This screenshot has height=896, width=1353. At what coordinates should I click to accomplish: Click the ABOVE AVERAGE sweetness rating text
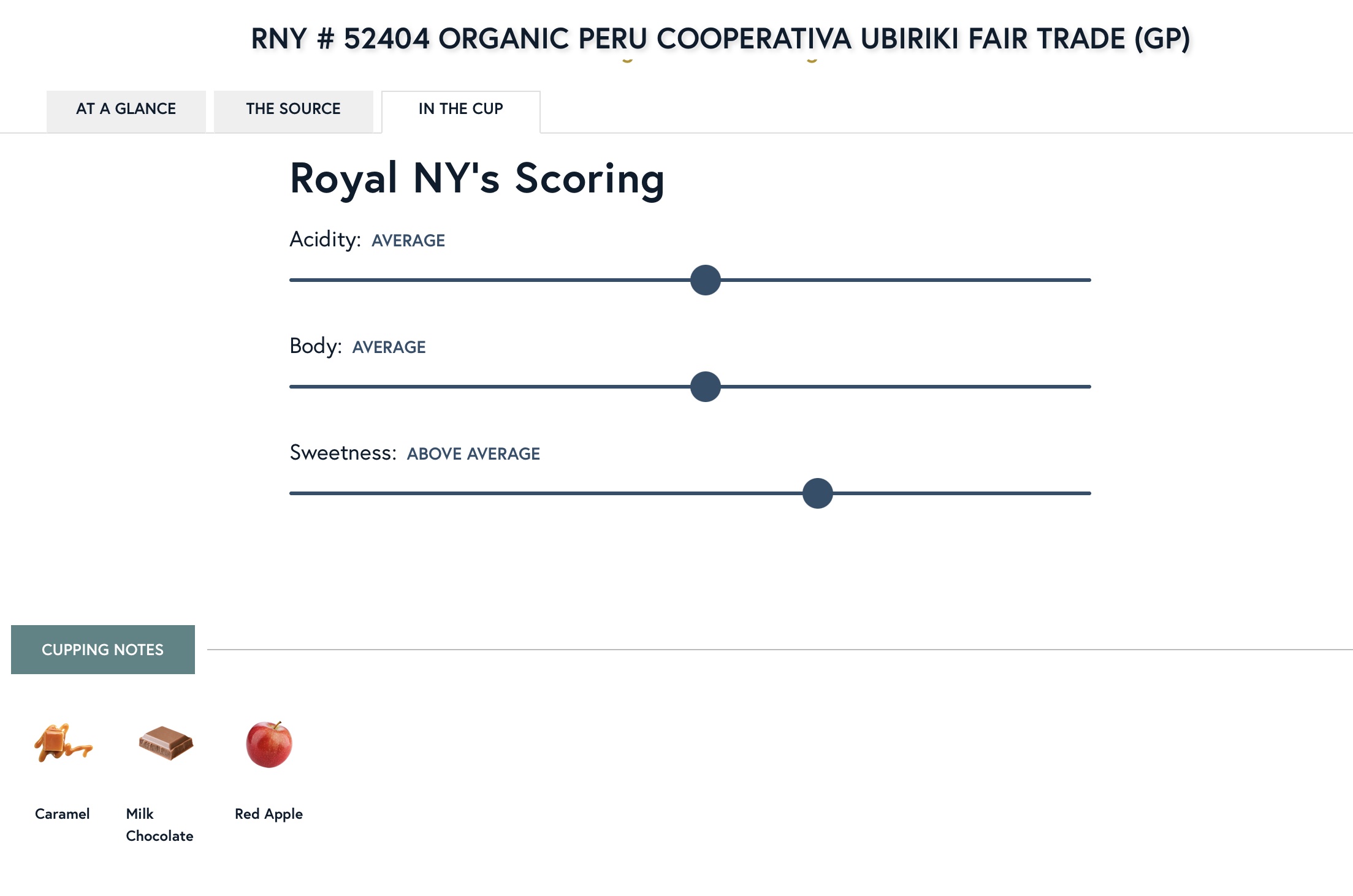473,454
